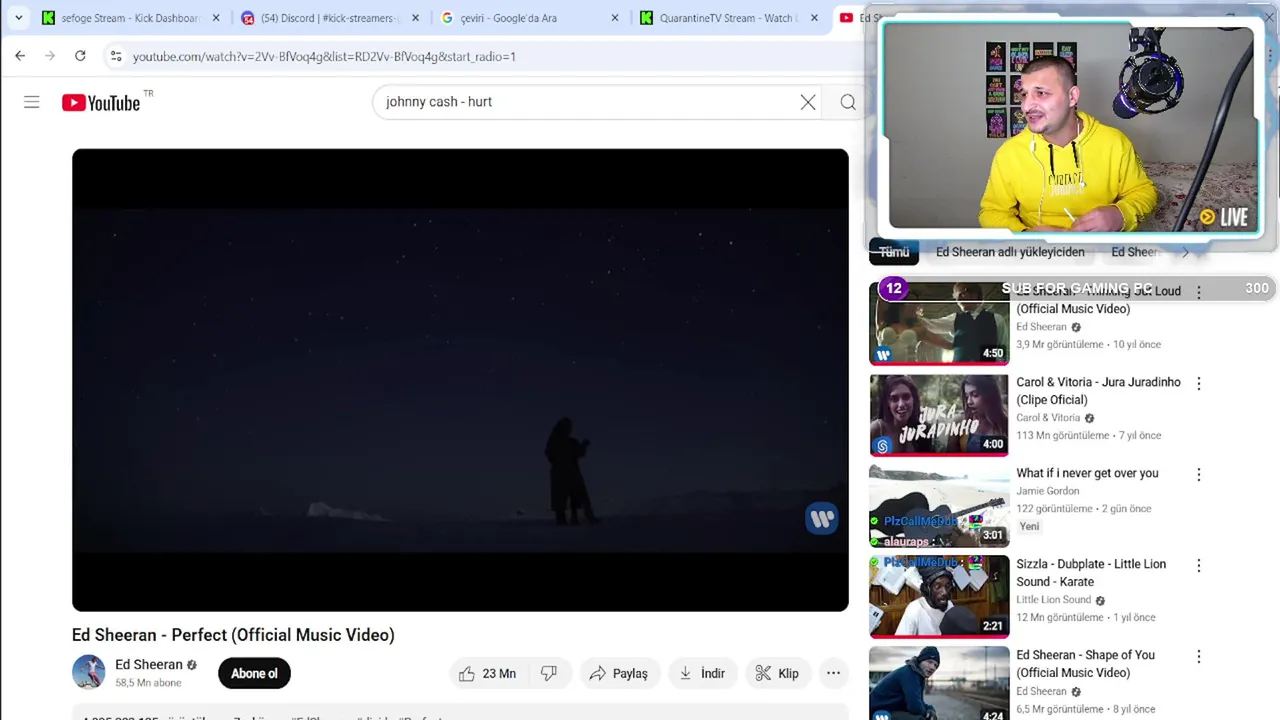Open the tab search dropdown arrow

tap(18, 18)
